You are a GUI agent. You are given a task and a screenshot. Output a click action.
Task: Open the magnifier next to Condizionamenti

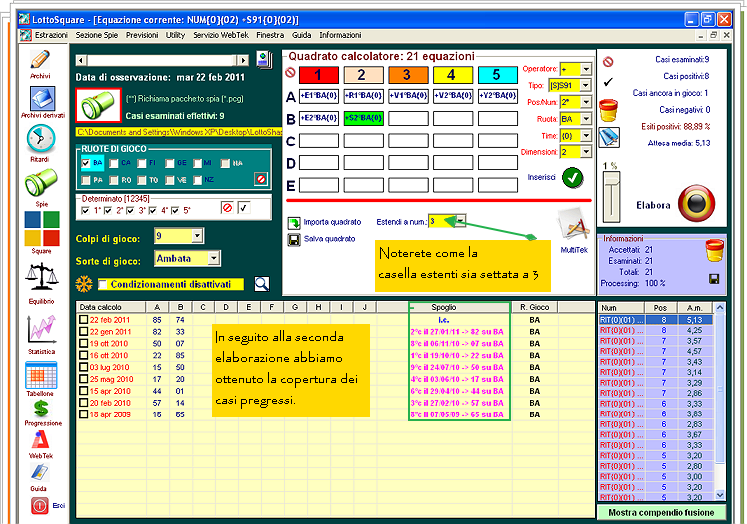click(x=262, y=284)
